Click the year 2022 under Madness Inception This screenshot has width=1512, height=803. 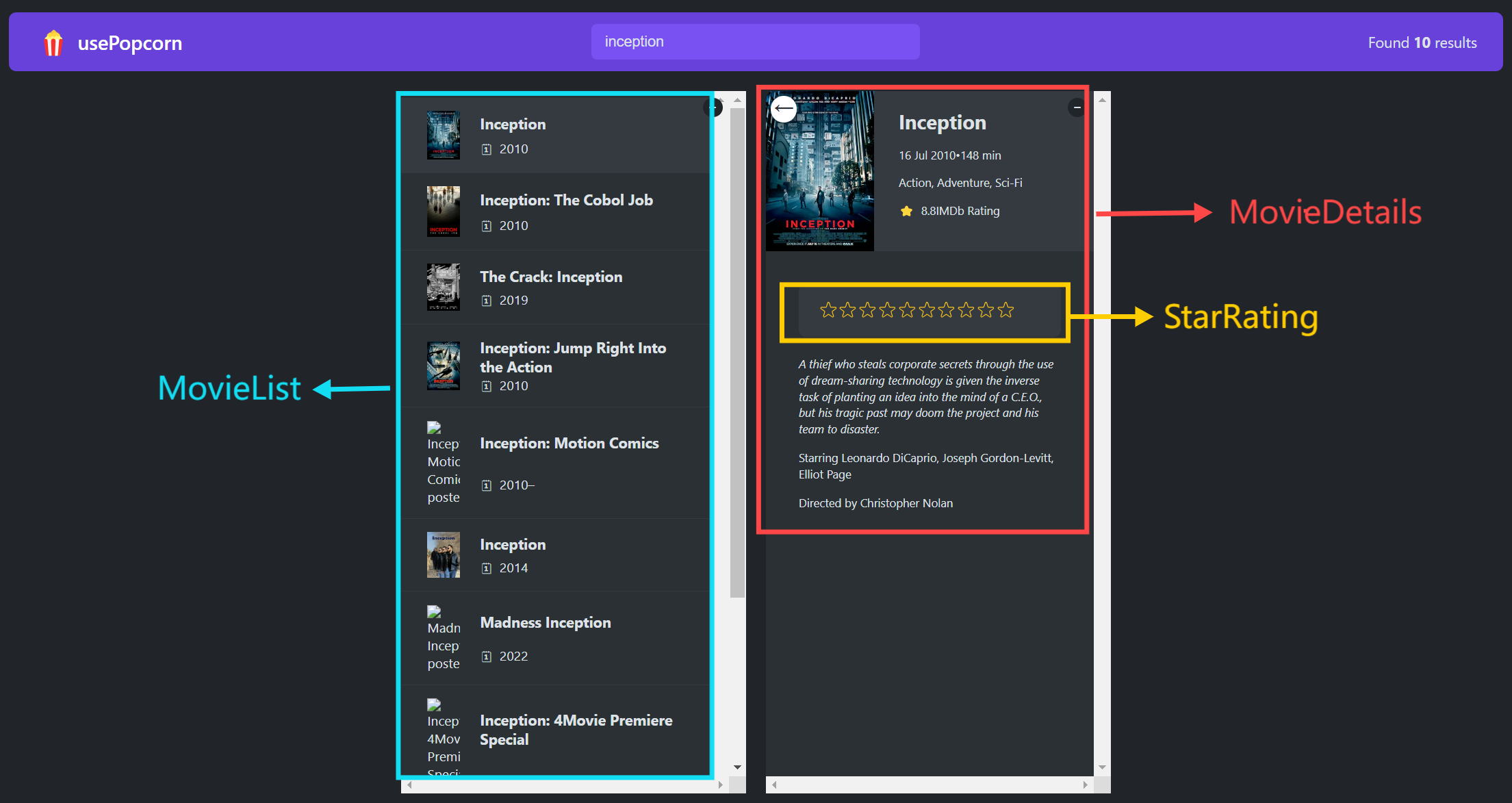point(513,657)
